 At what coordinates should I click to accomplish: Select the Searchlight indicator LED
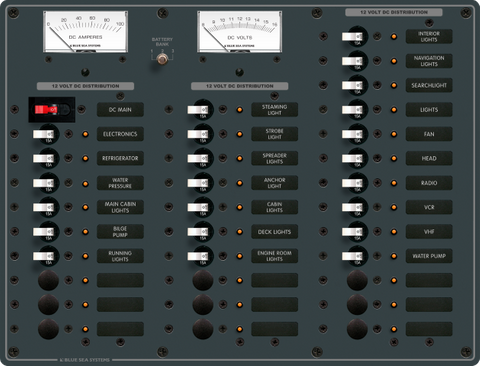pyautogui.click(x=394, y=85)
